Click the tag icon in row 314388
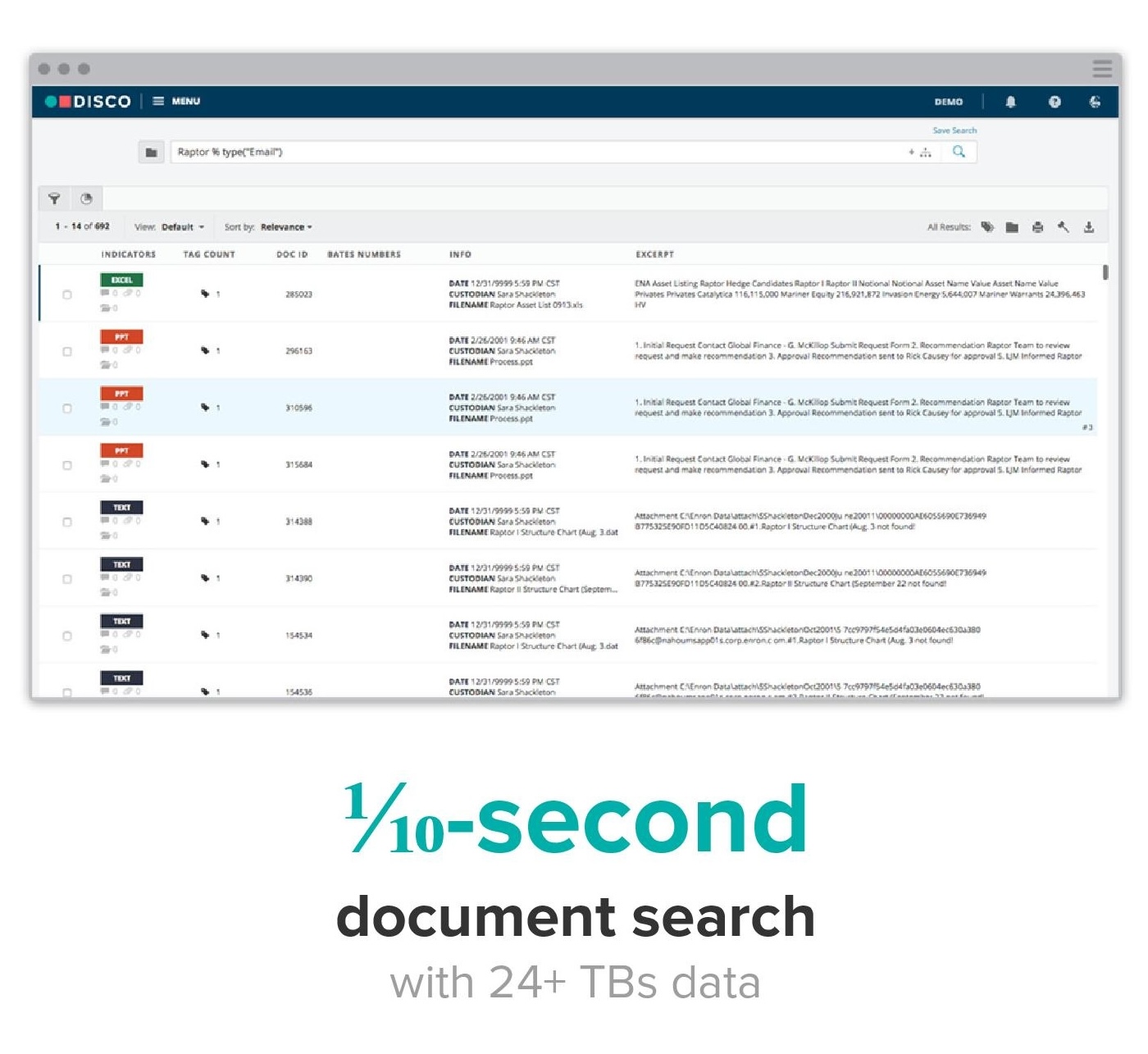Image resolution: width=1148 pixels, height=1054 pixels. pos(205,521)
